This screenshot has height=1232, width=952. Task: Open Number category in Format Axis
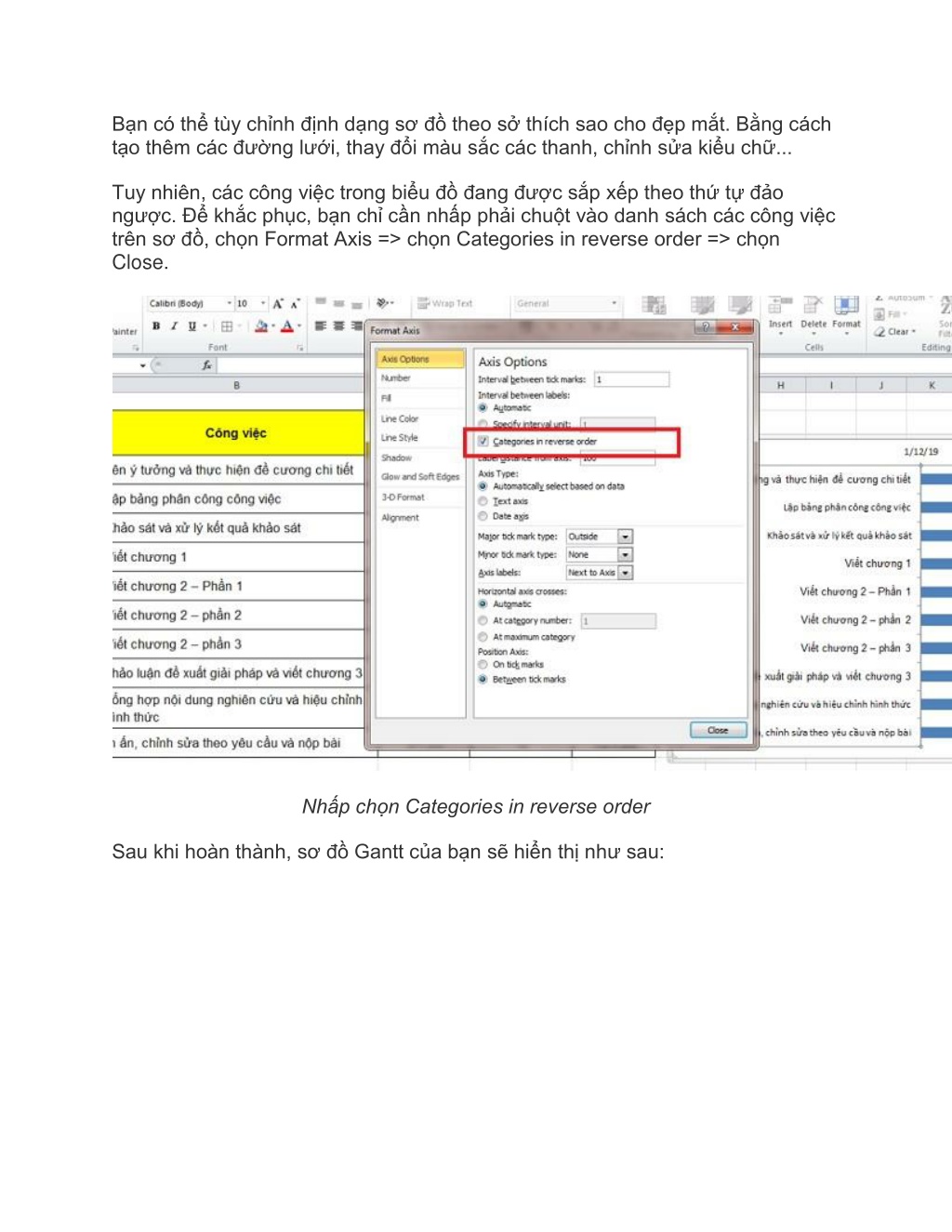pyautogui.click(x=420, y=378)
